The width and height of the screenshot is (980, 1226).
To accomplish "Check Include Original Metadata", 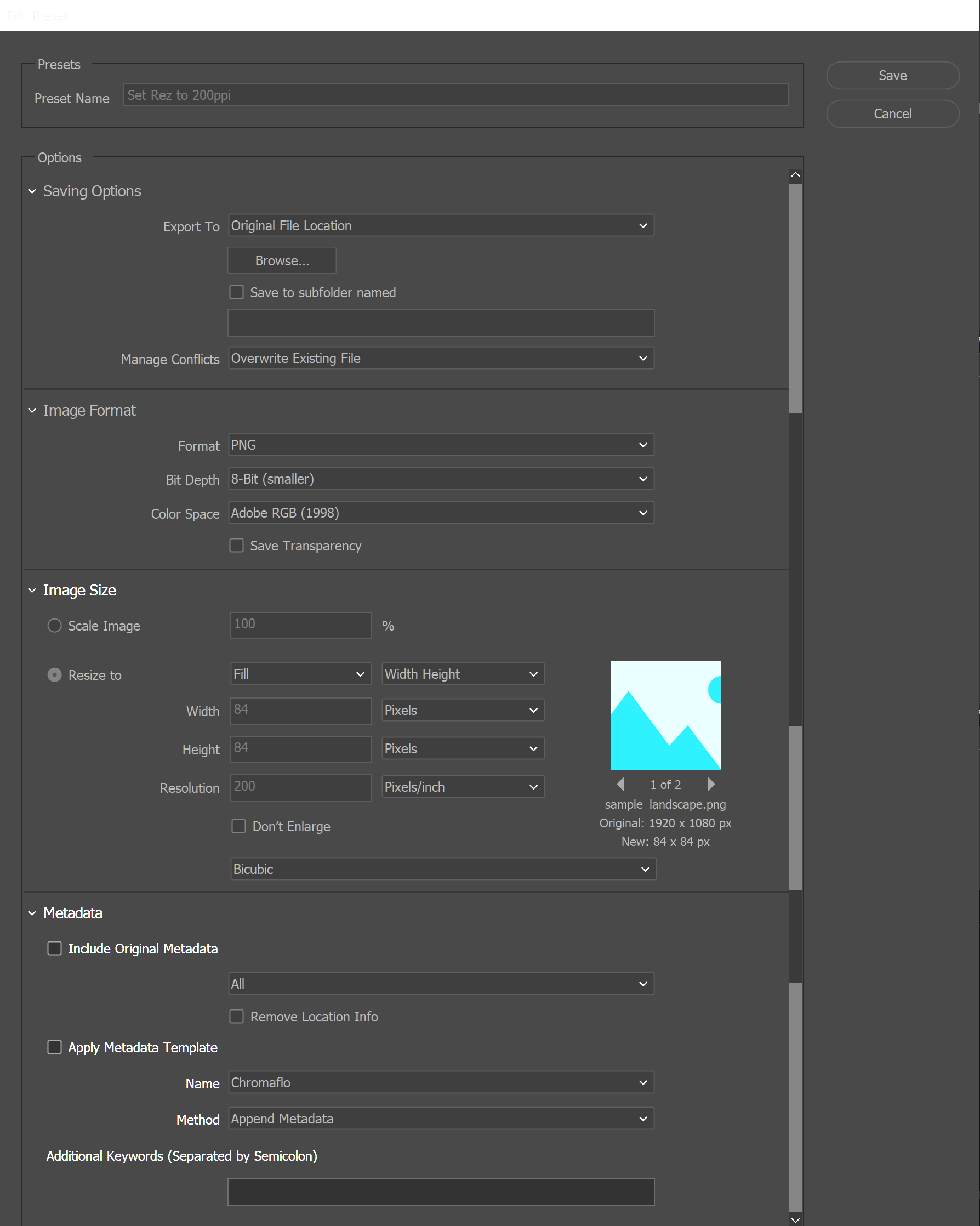I will [x=55, y=948].
